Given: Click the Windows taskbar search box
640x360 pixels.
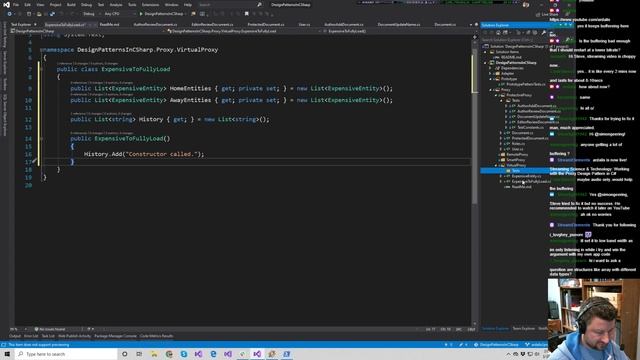Looking at the screenshot, I should [x=66, y=354].
